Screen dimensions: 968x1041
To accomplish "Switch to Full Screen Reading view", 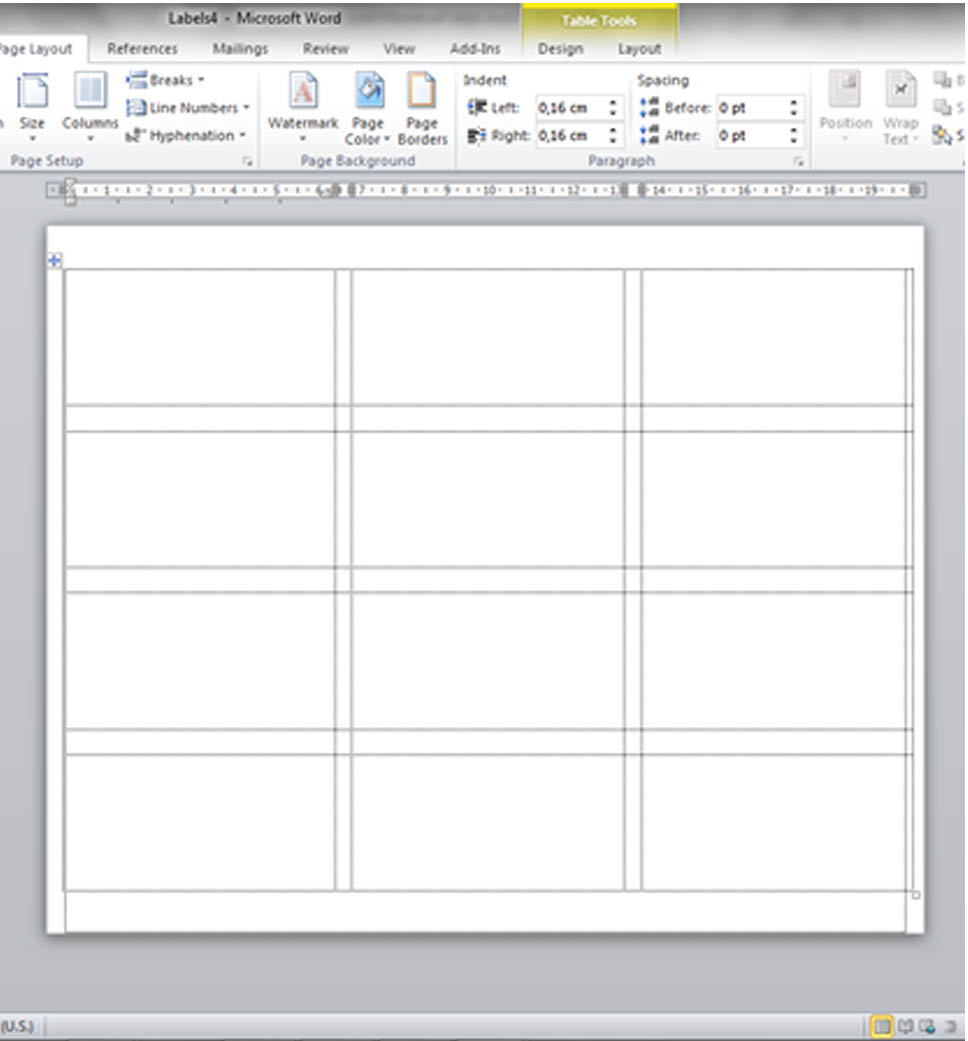I will point(906,1026).
